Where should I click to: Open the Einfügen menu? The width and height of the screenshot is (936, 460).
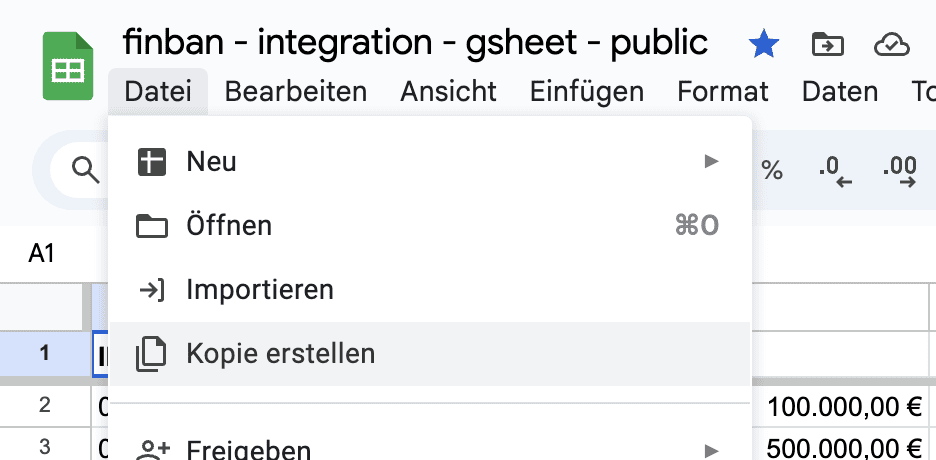click(x=586, y=92)
